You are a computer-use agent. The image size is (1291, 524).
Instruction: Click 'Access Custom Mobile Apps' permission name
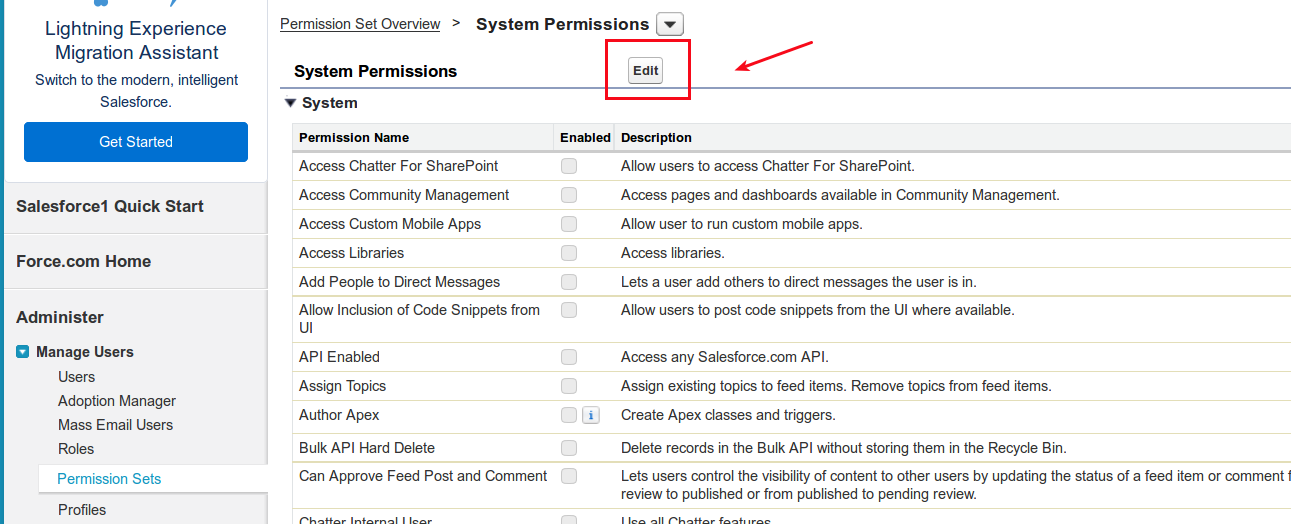tap(390, 224)
